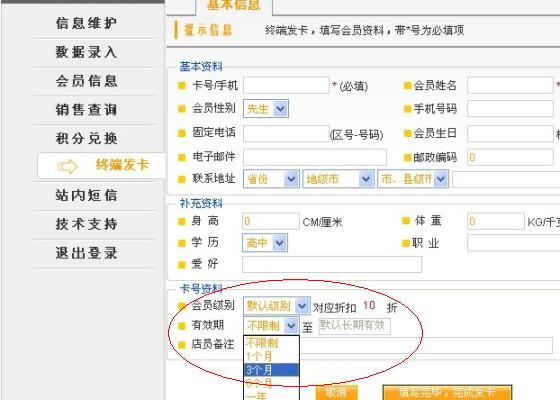Viewport: 560px width, 400px height.
Task: Click the 填写完毕，完成发卡 button
Action: [447, 393]
